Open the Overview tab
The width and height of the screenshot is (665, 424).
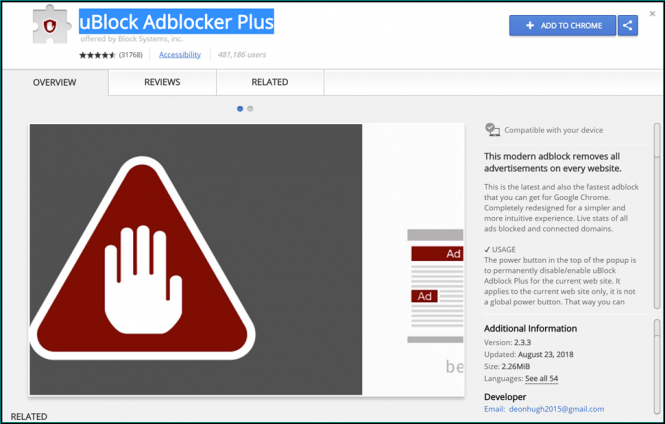click(54, 82)
